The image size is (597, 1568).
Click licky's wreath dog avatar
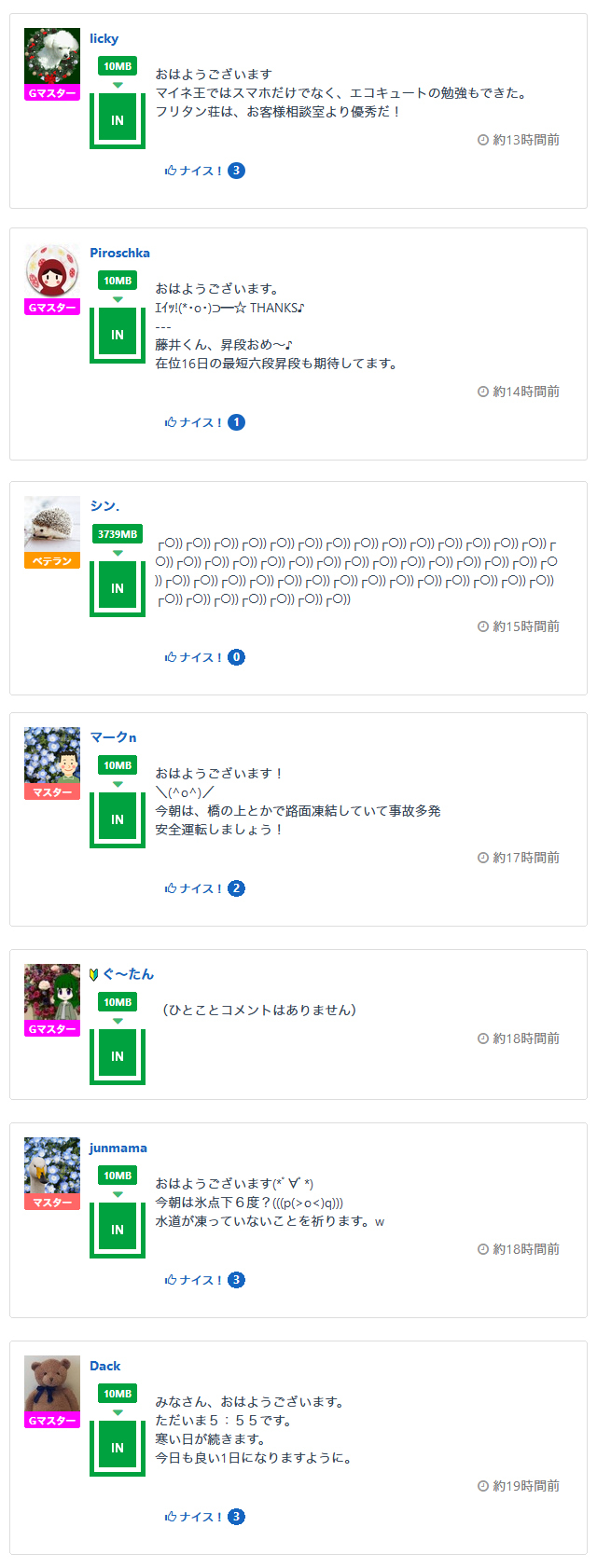point(52,56)
